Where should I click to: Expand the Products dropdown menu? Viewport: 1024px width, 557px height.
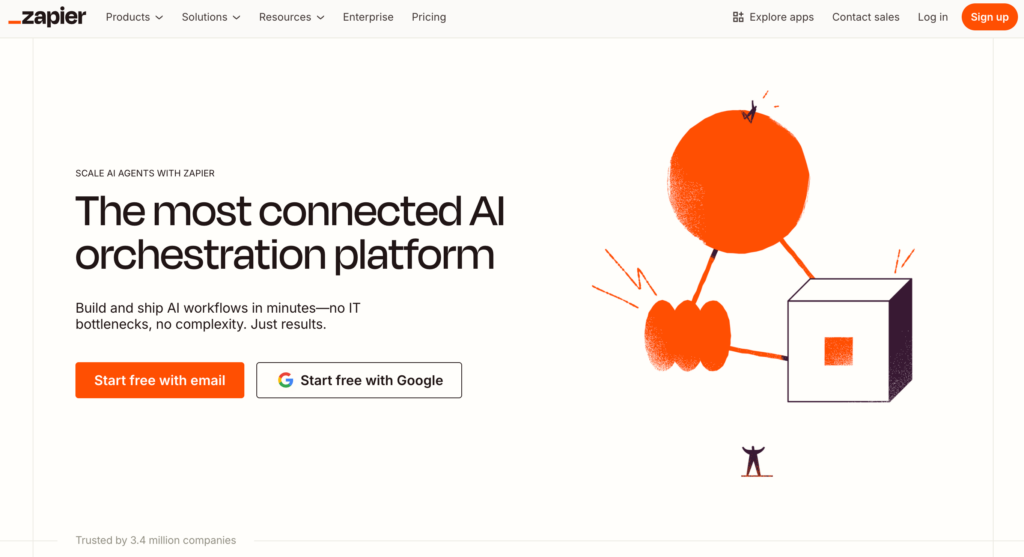click(x=134, y=17)
